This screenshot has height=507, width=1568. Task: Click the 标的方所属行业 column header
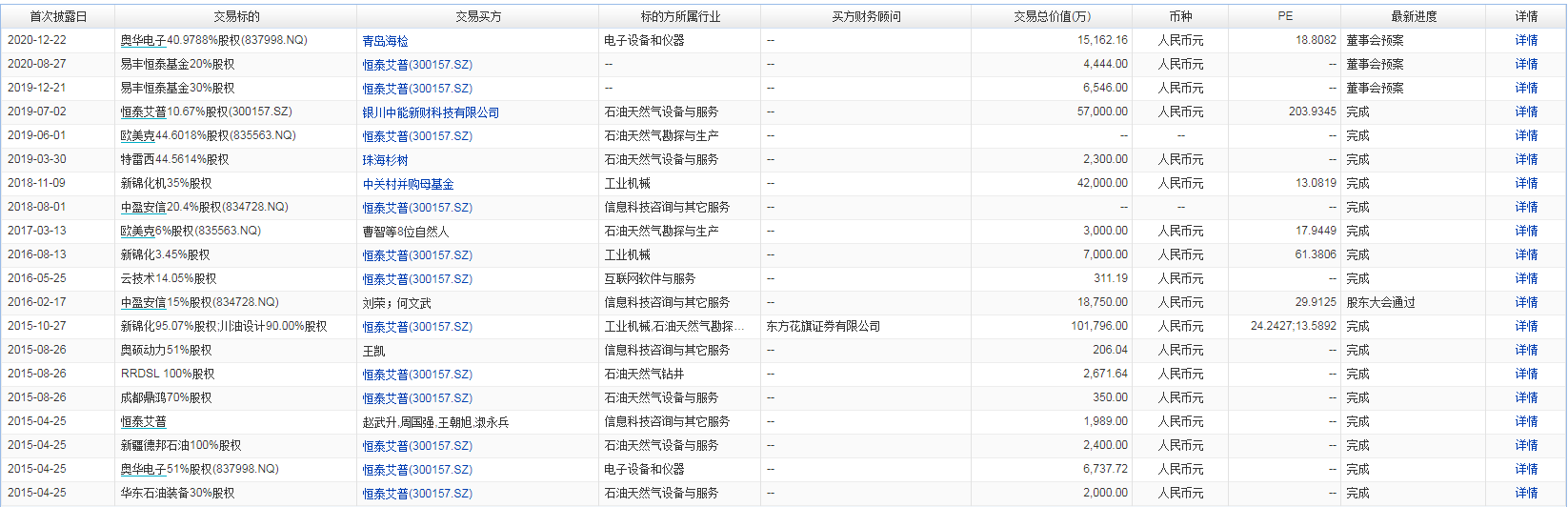pyautogui.click(x=680, y=16)
